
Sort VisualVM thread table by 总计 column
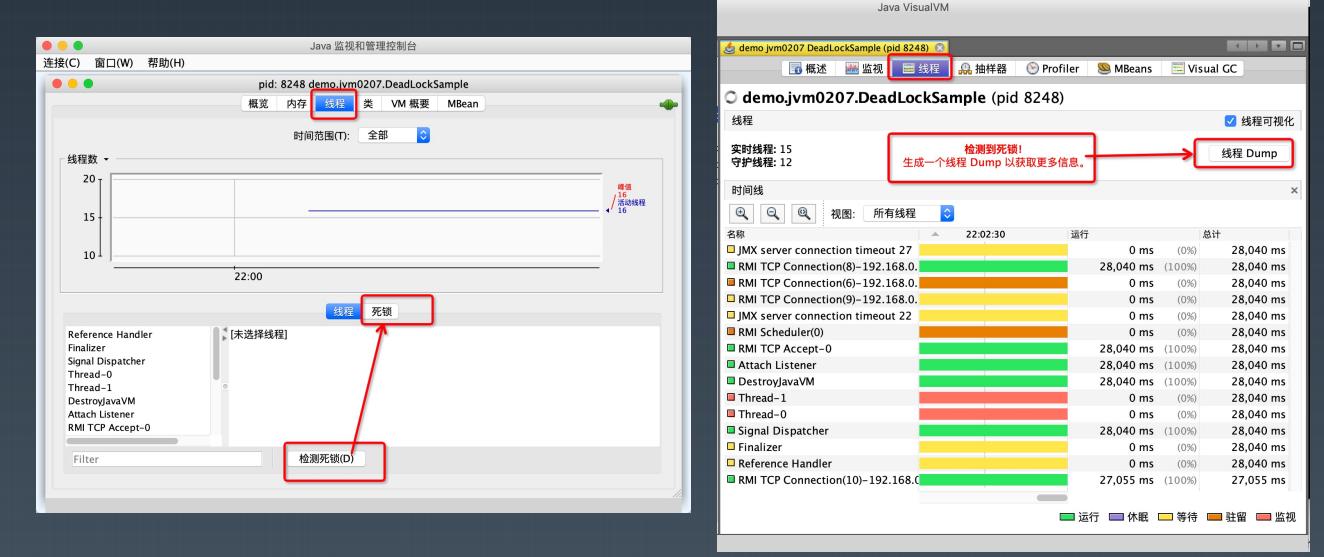click(x=1246, y=233)
